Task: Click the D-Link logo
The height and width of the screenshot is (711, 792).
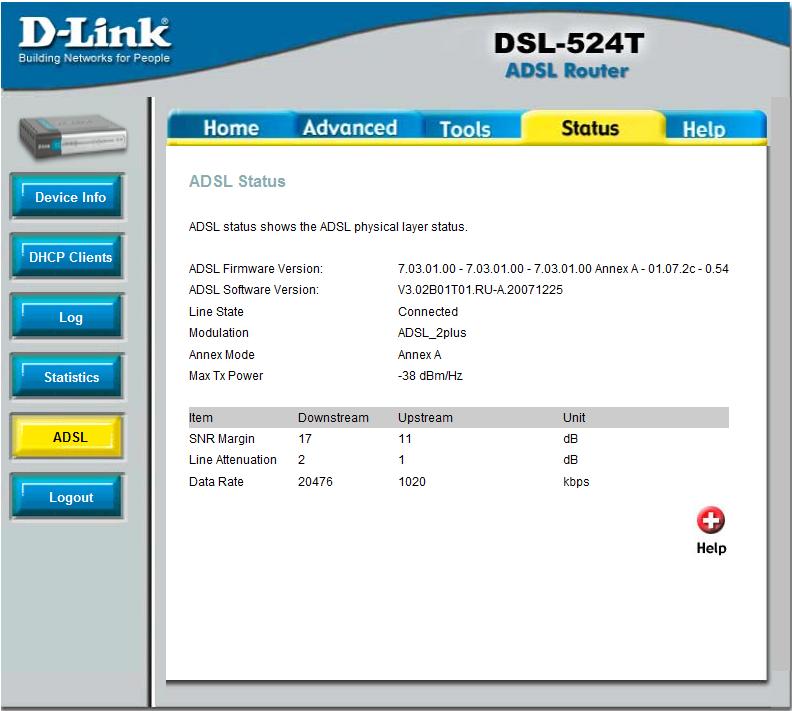Action: (95, 37)
